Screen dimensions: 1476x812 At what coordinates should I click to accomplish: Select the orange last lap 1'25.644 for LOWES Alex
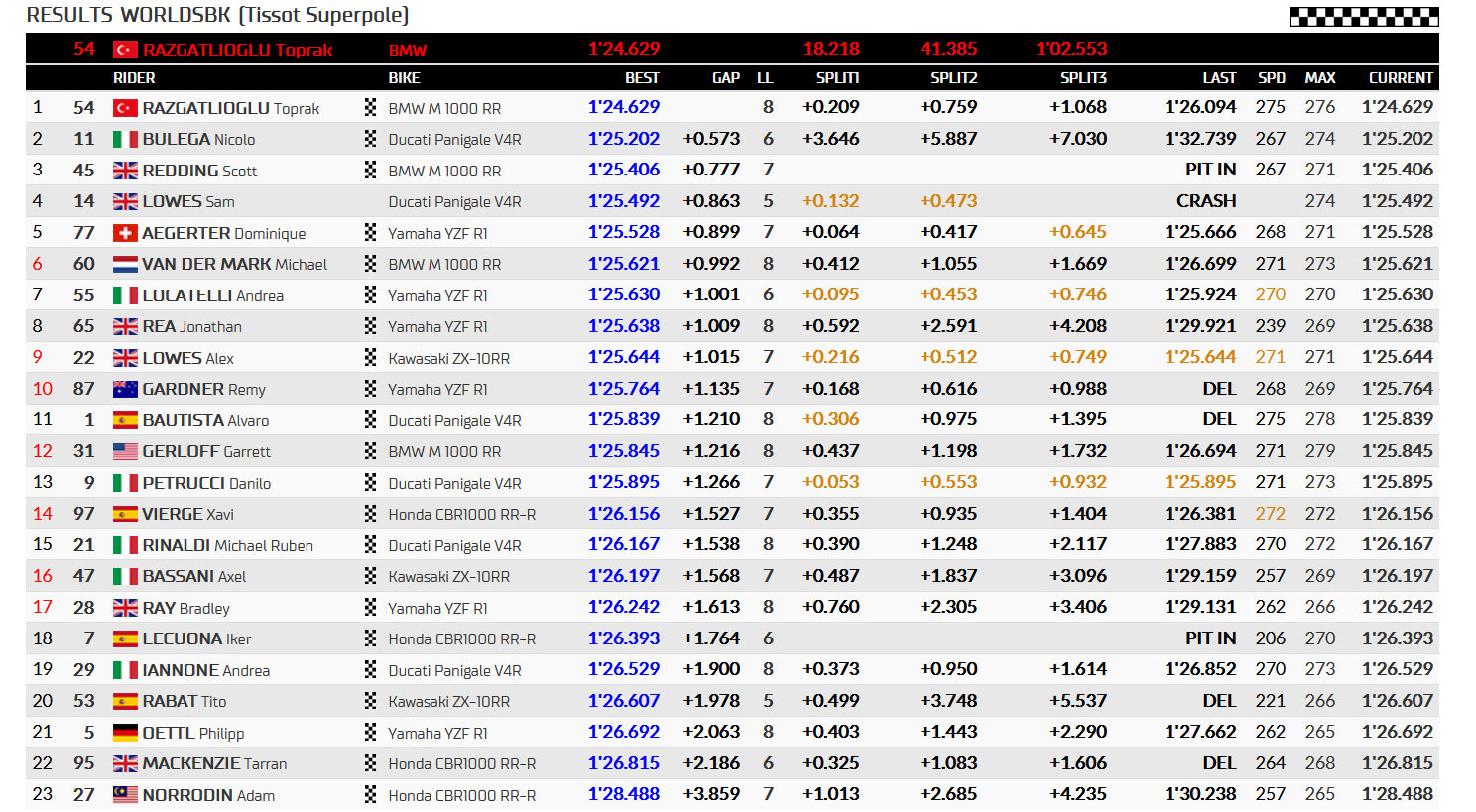click(x=1200, y=357)
